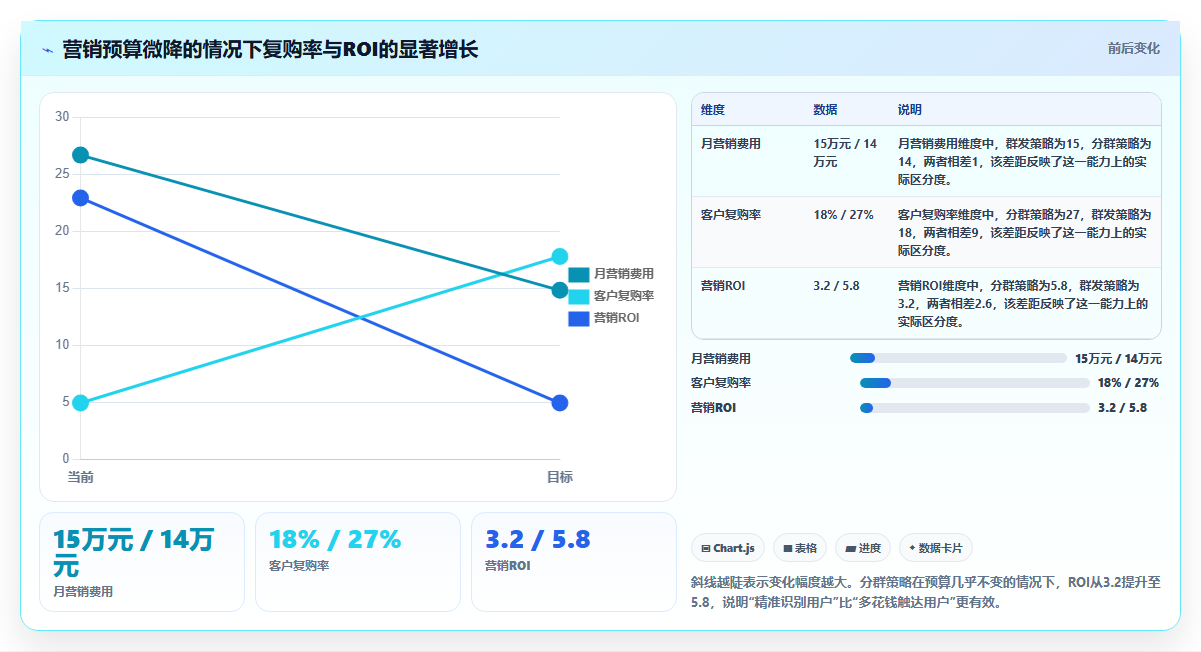
Task: Click the 18% / 27% progress value
Action: tap(1128, 383)
